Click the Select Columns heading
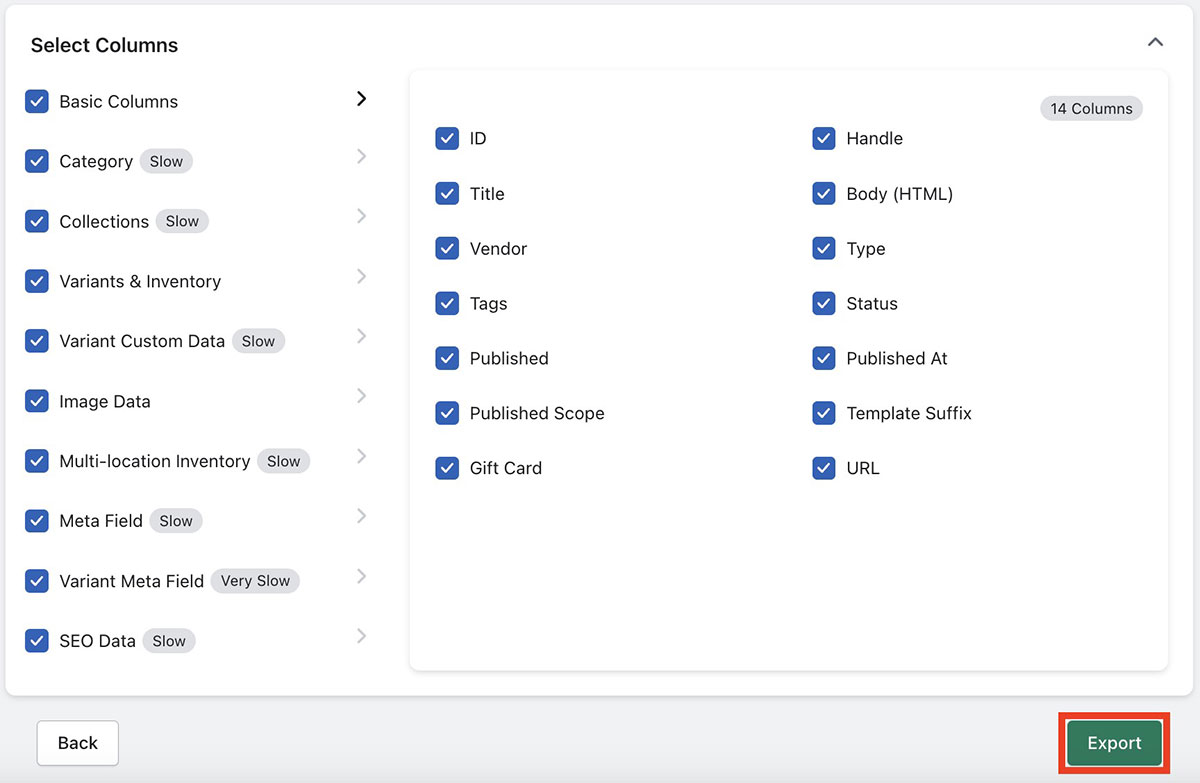The height and width of the screenshot is (783, 1200). (x=104, y=45)
